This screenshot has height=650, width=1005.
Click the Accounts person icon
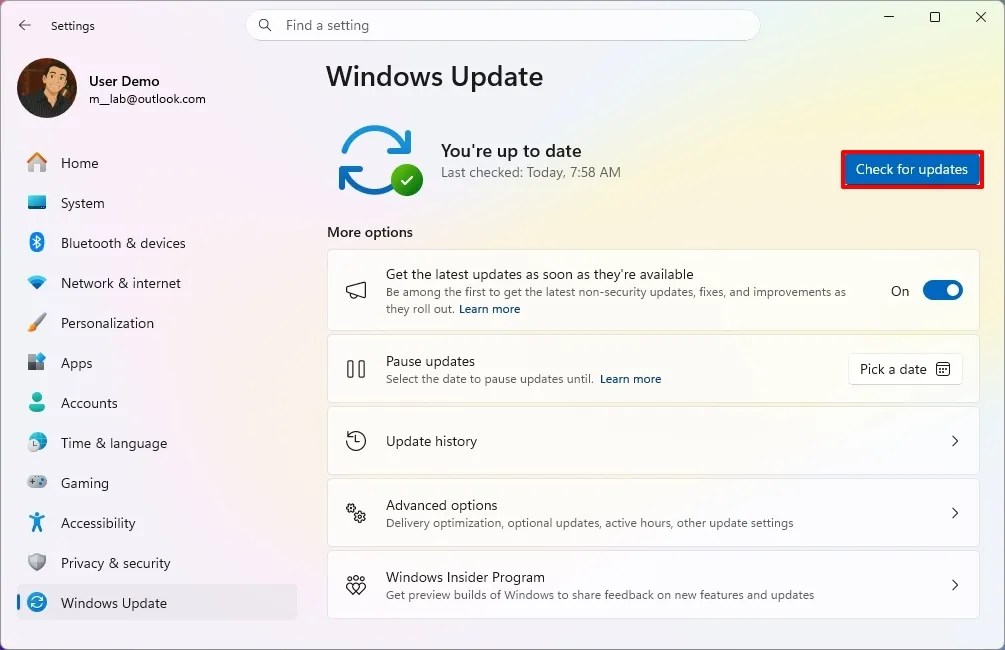point(37,402)
